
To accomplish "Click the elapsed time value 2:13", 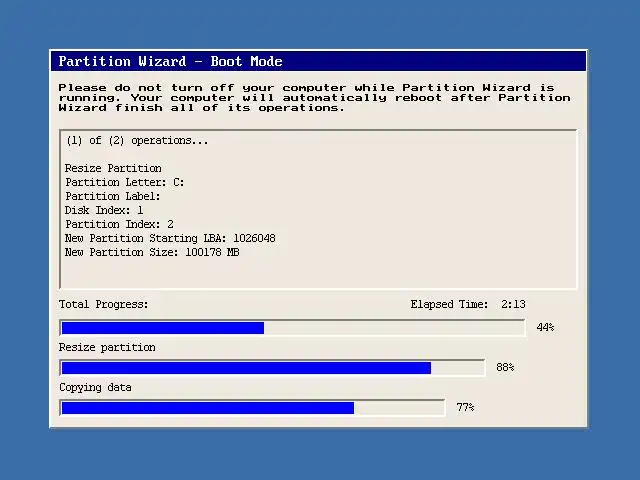I will 513,304.
